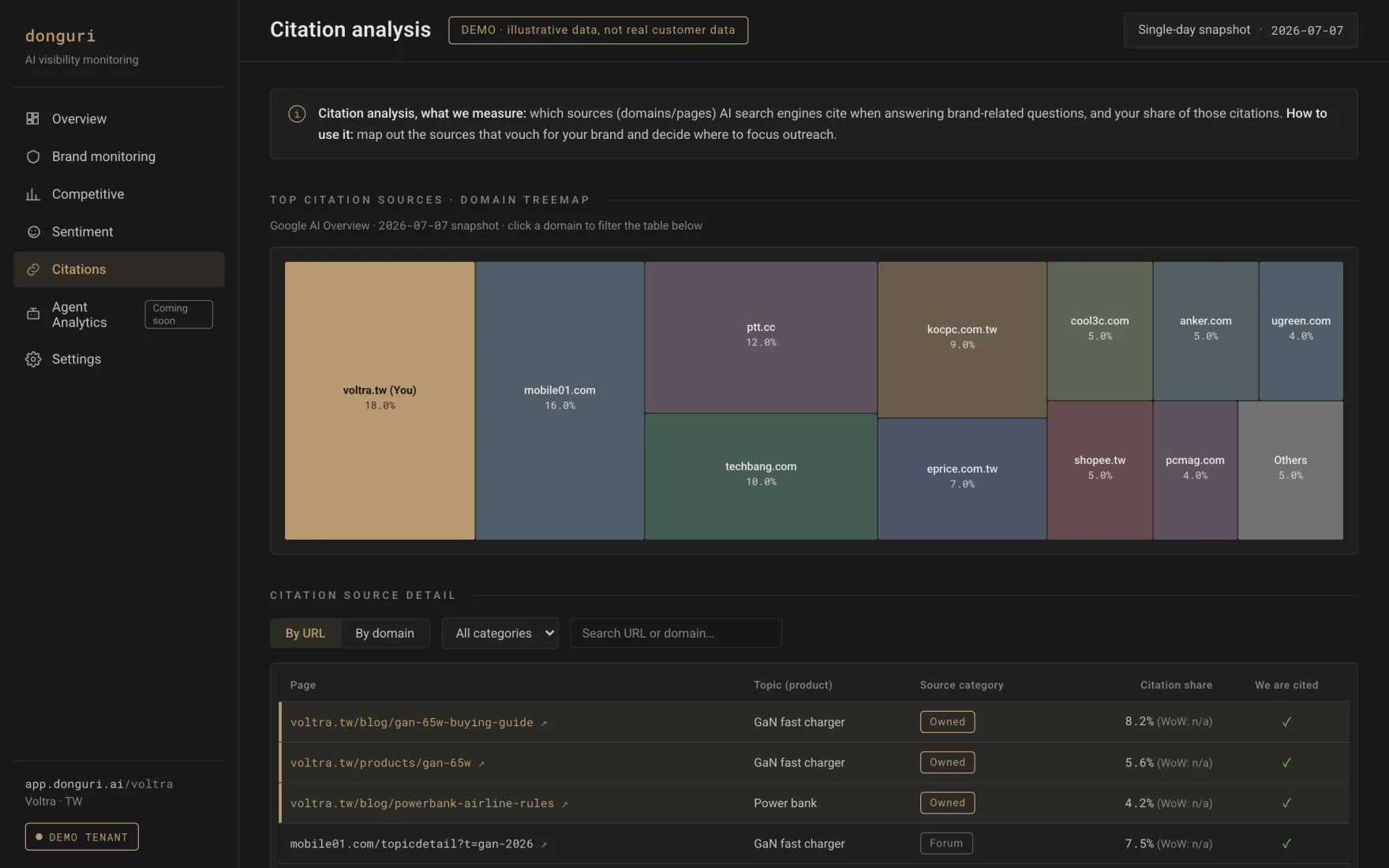
Task: Click the Others treemap tile
Action: (x=1290, y=470)
